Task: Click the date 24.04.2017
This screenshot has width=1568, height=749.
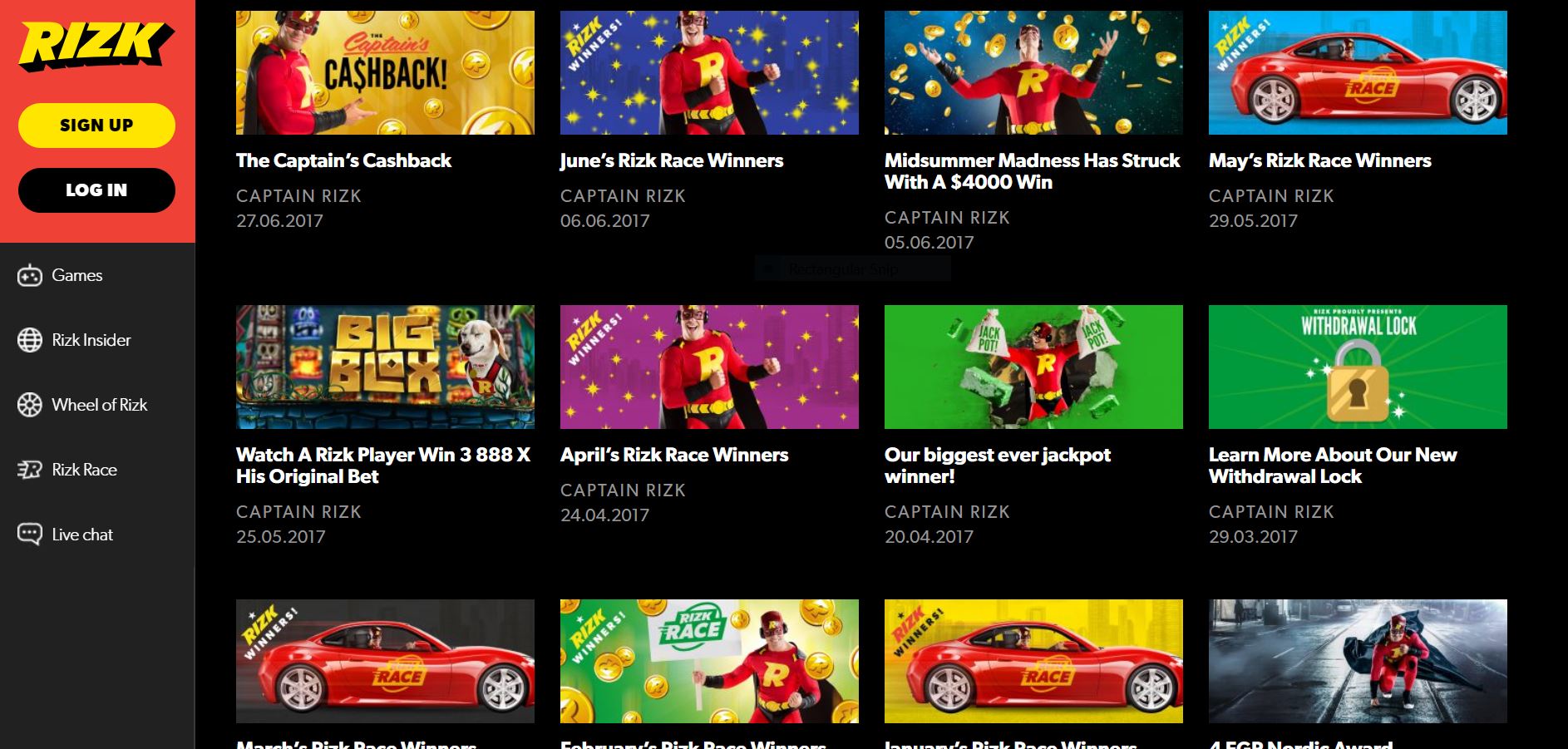Action: click(x=604, y=515)
